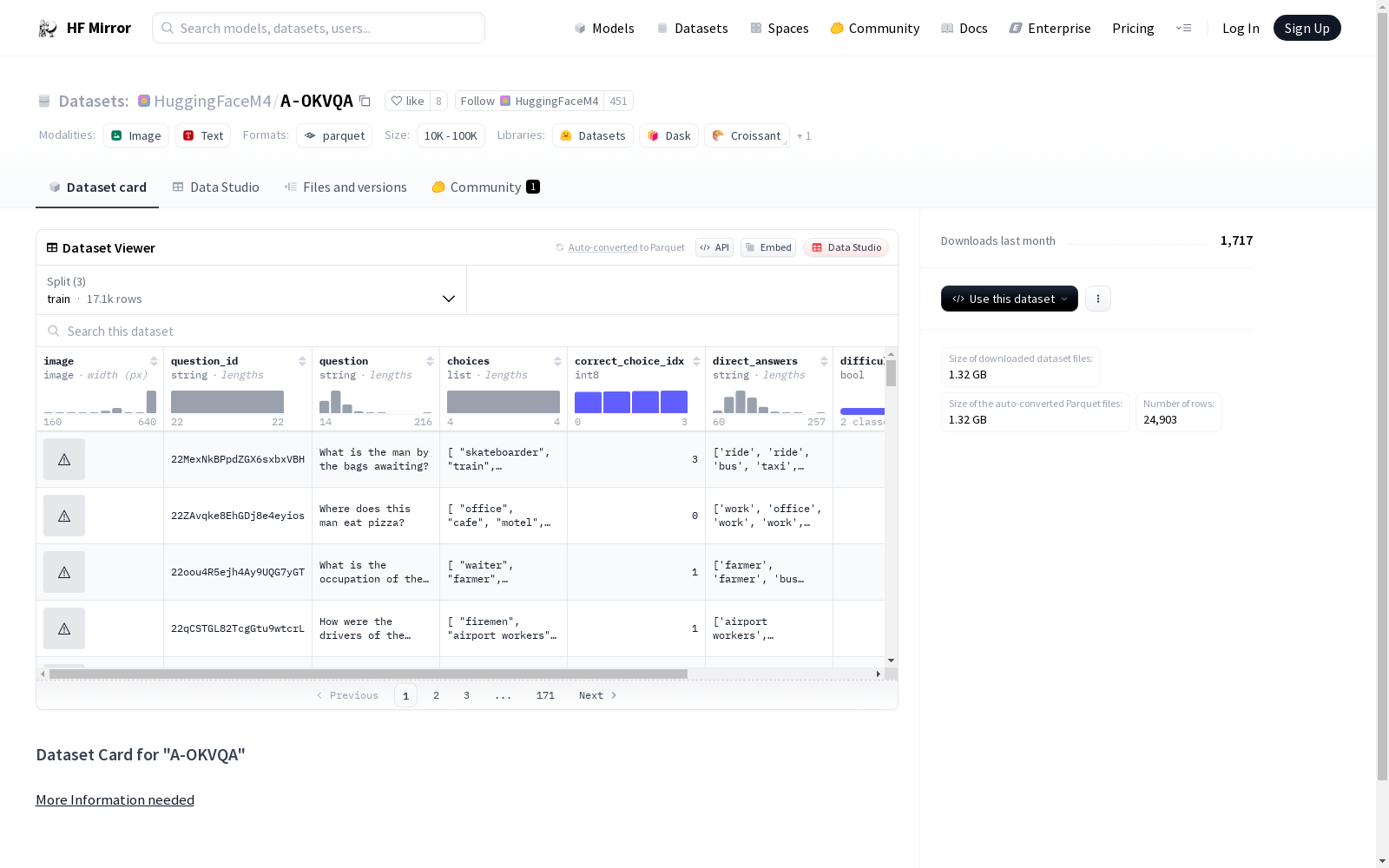This screenshot has width=1389, height=868.
Task: Copy the dataset name with copy icon
Action: point(365,102)
